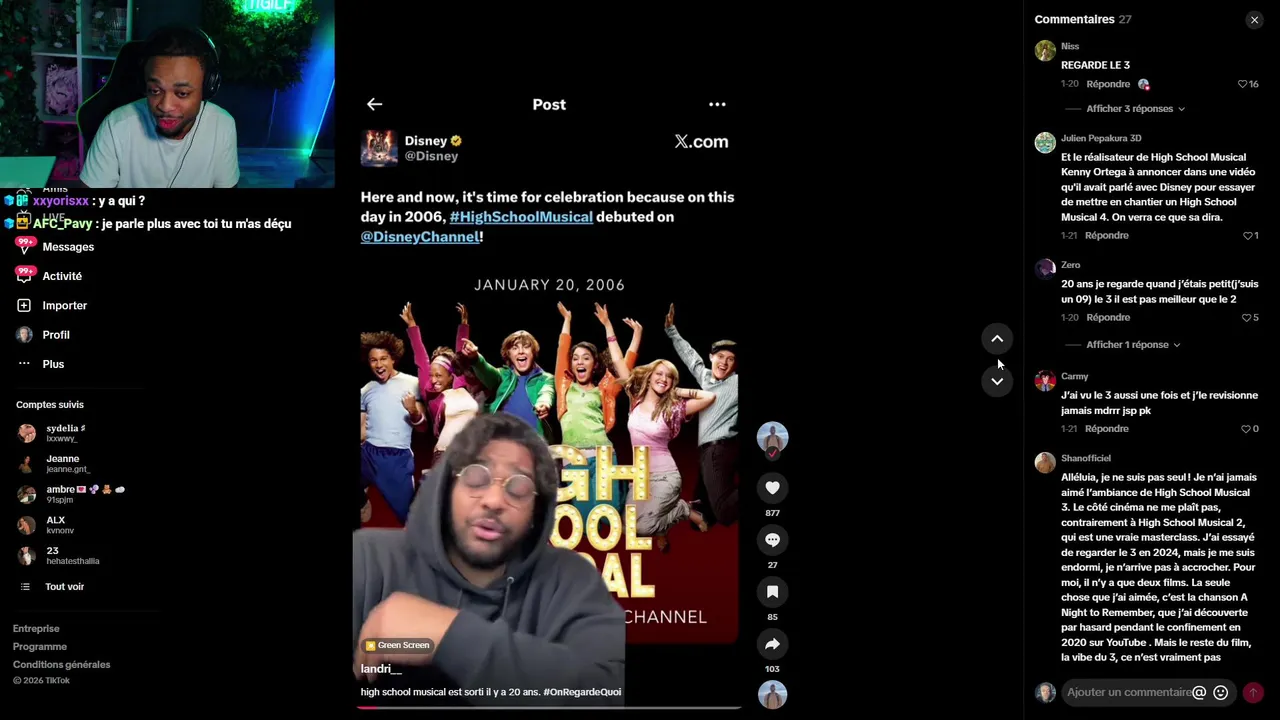Image resolution: width=1280 pixels, height=720 pixels.
Task: Open comments via speech bubble icon
Action: click(772, 539)
